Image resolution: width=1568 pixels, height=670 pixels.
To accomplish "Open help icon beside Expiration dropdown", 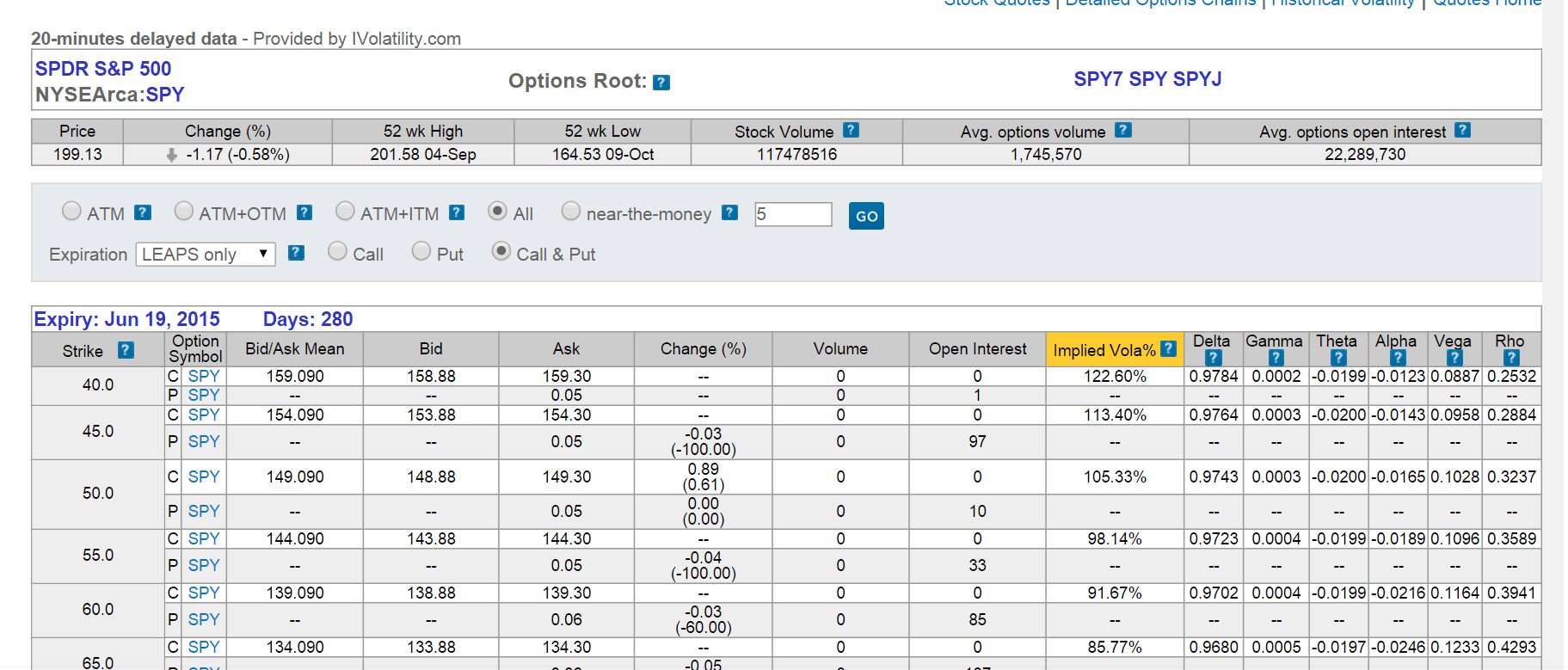I will [x=296, y=253].
